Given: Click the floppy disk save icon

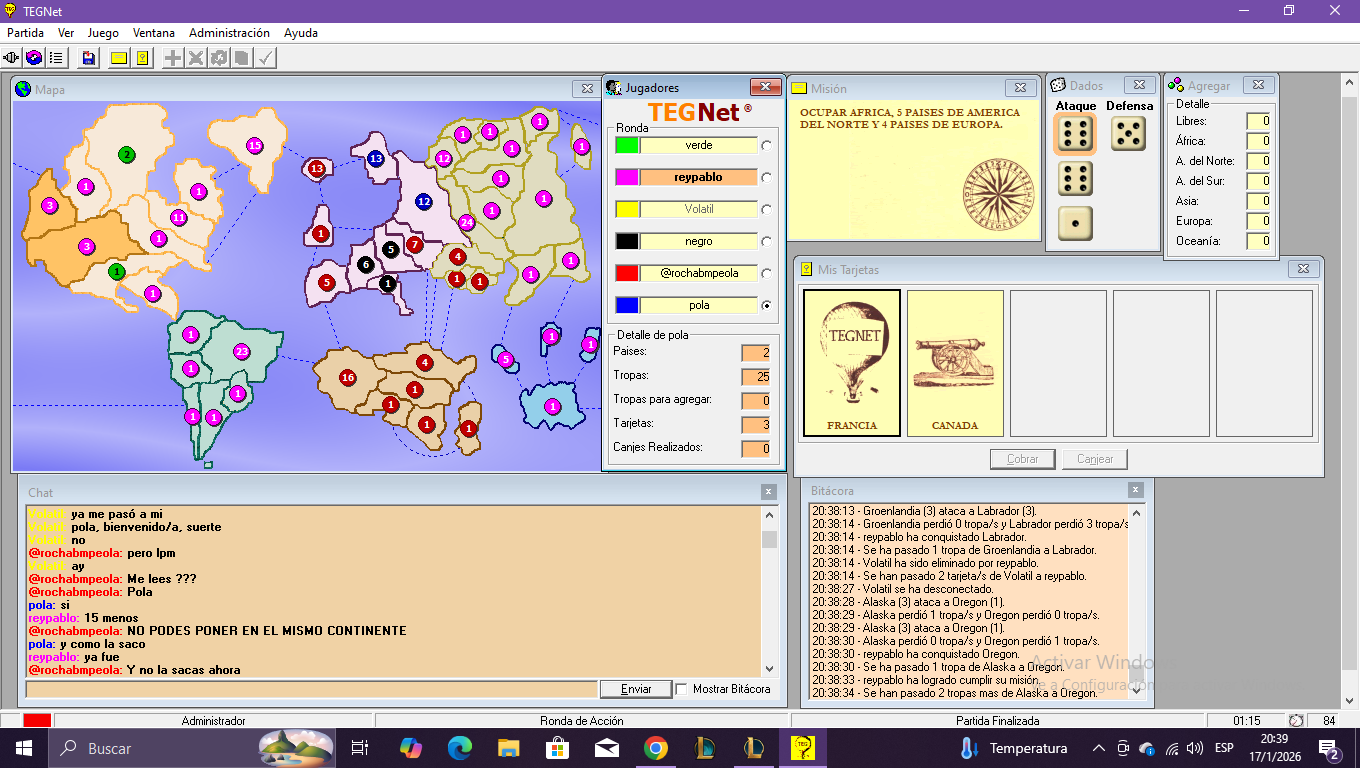Looking at the screenshot, I should 89,58.
